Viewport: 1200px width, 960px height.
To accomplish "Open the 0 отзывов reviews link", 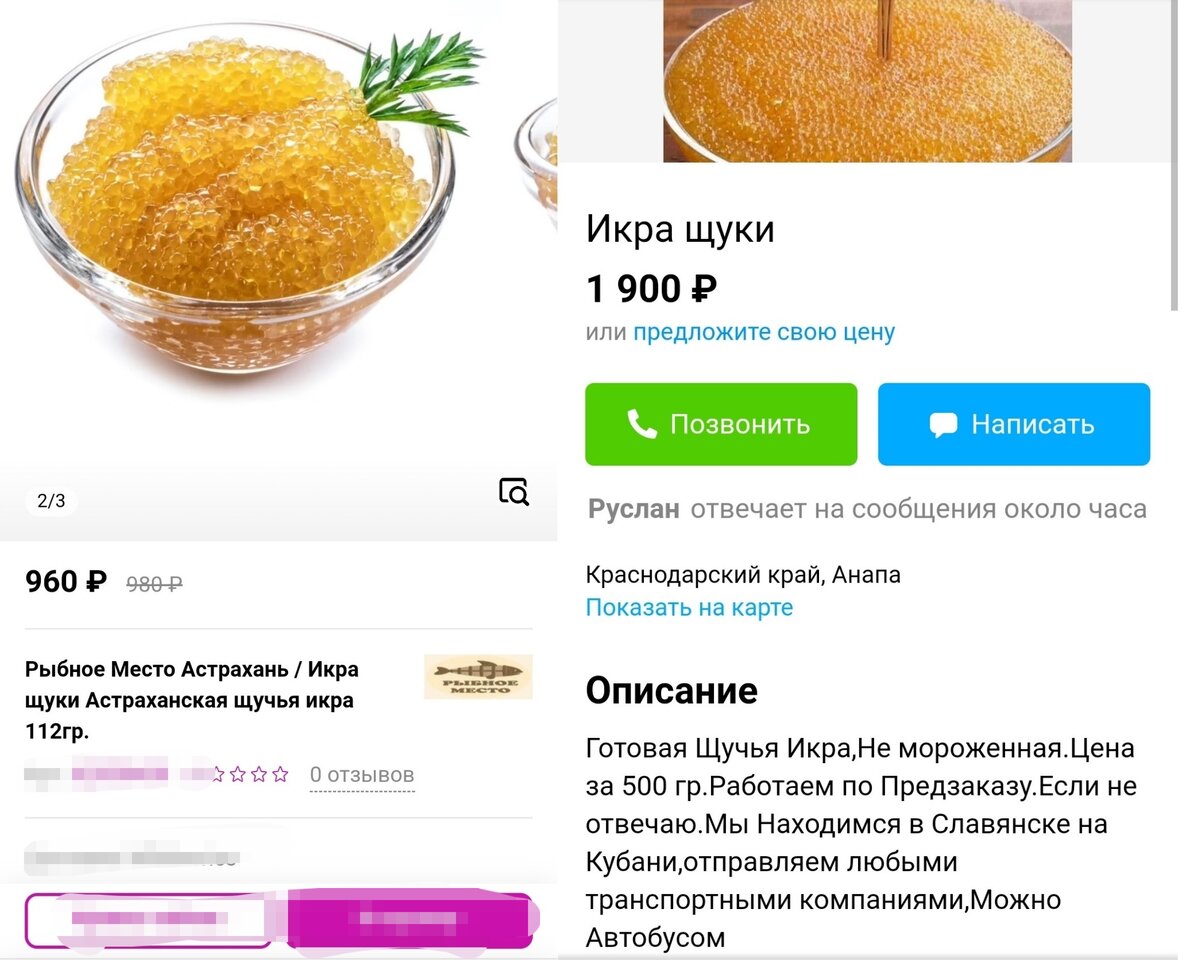I will 362,775.
